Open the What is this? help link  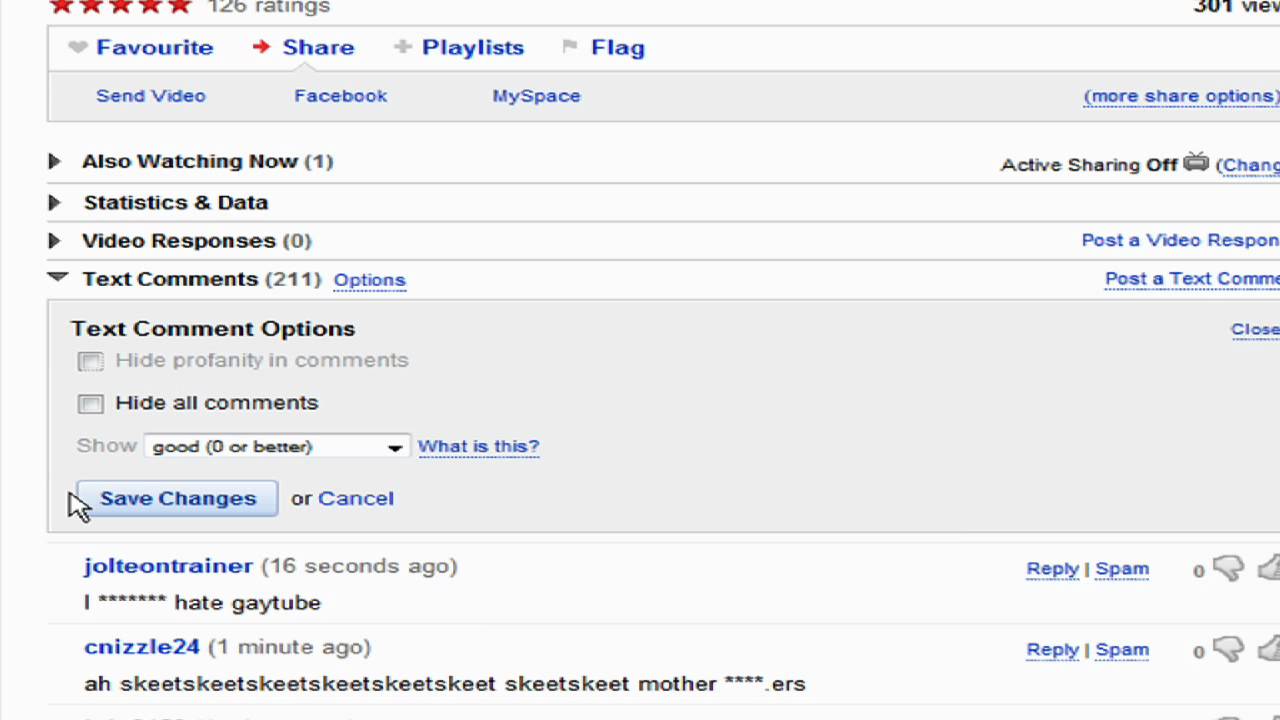click(x=478, y=446)
